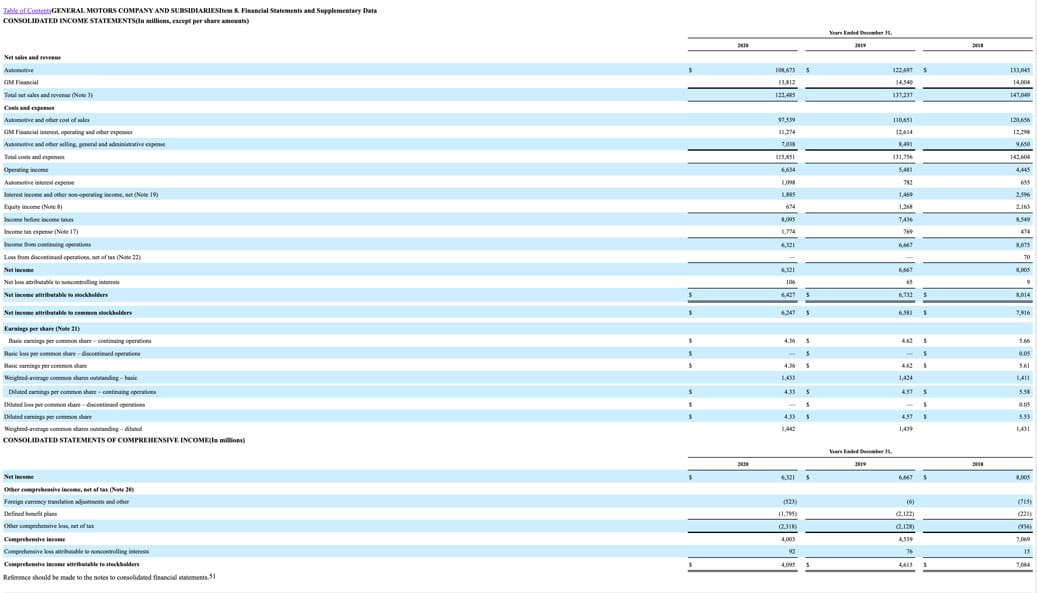The image size is (1037, 593).
Task: Select income tax expense 2020 value 1,774
Action: (788, 232)
